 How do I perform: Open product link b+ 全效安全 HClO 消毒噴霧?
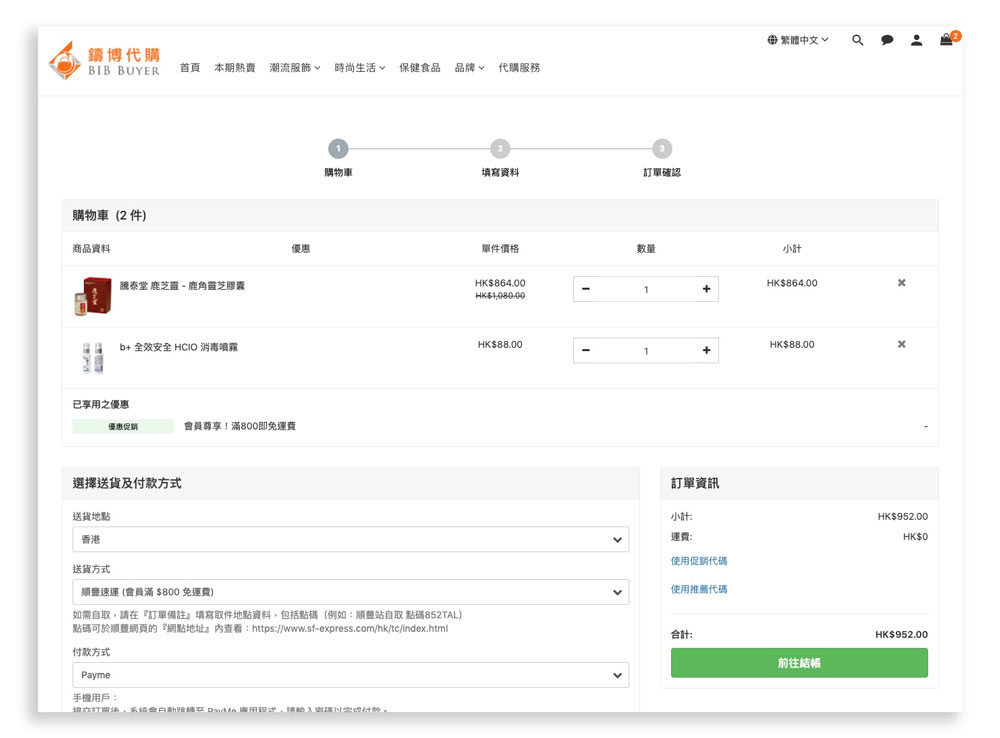coord(179,347)
